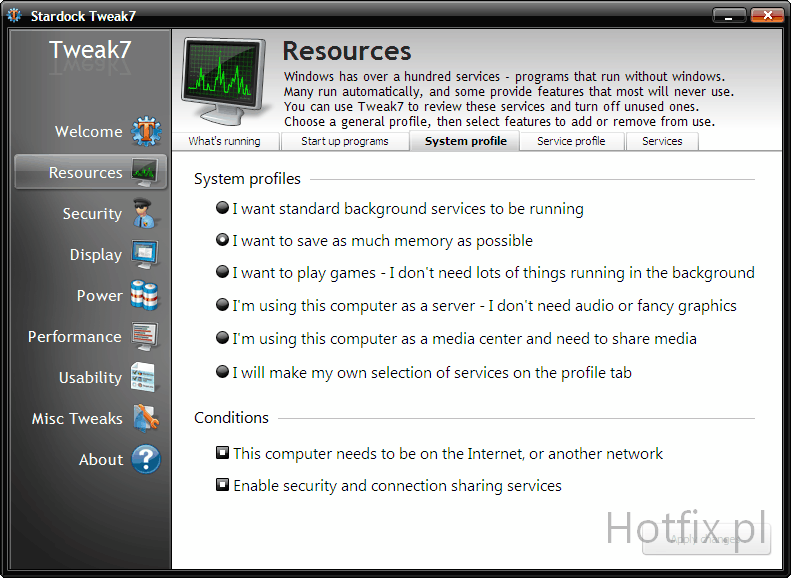Click the Usability checklist icon
The width and height of the screenshot is (791, 578).
[144, 377]
